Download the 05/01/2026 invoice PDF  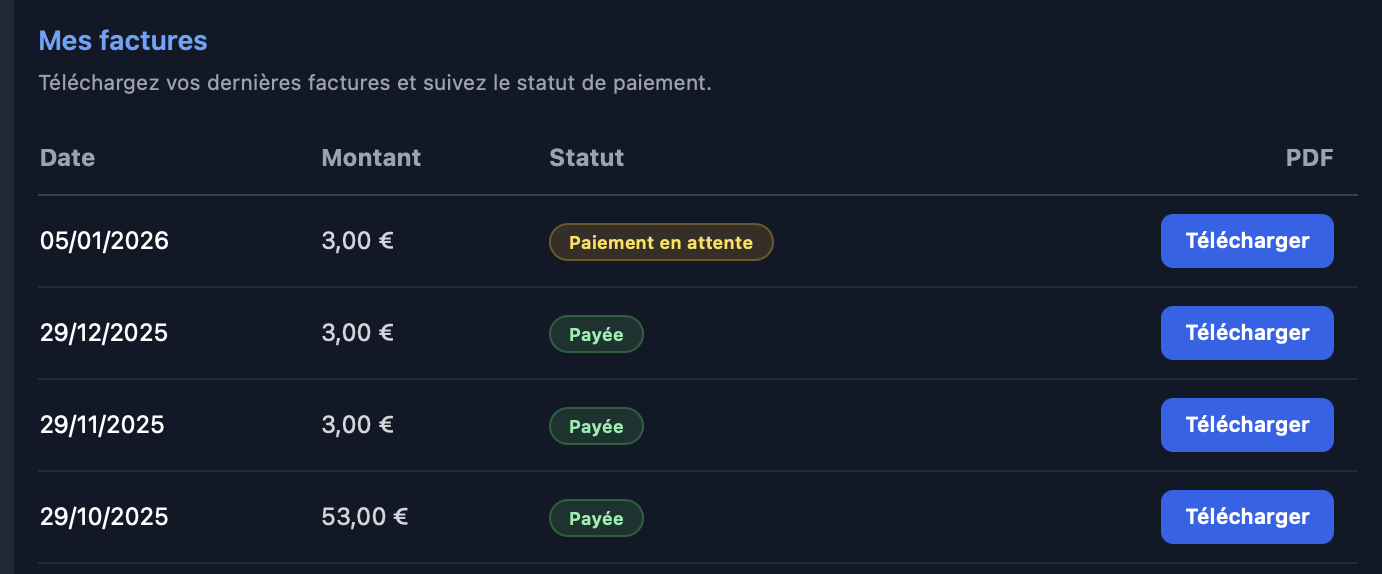click(1246, 241)
